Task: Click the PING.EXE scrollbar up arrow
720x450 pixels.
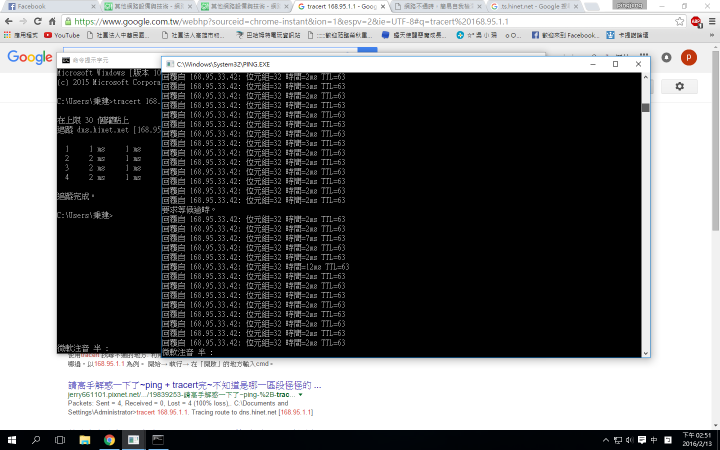Action: coord(646,77)
